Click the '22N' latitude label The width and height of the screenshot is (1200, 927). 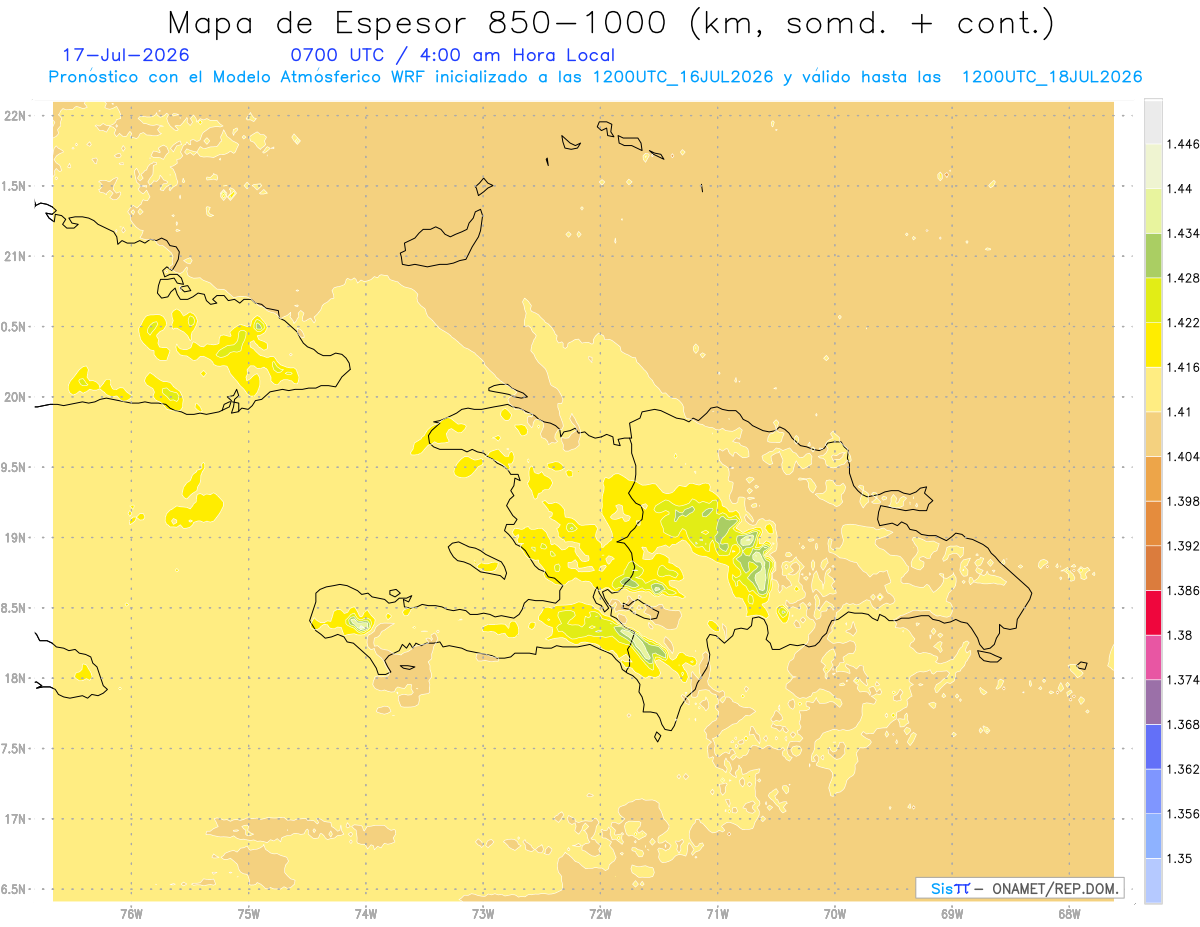click(17, 116)
